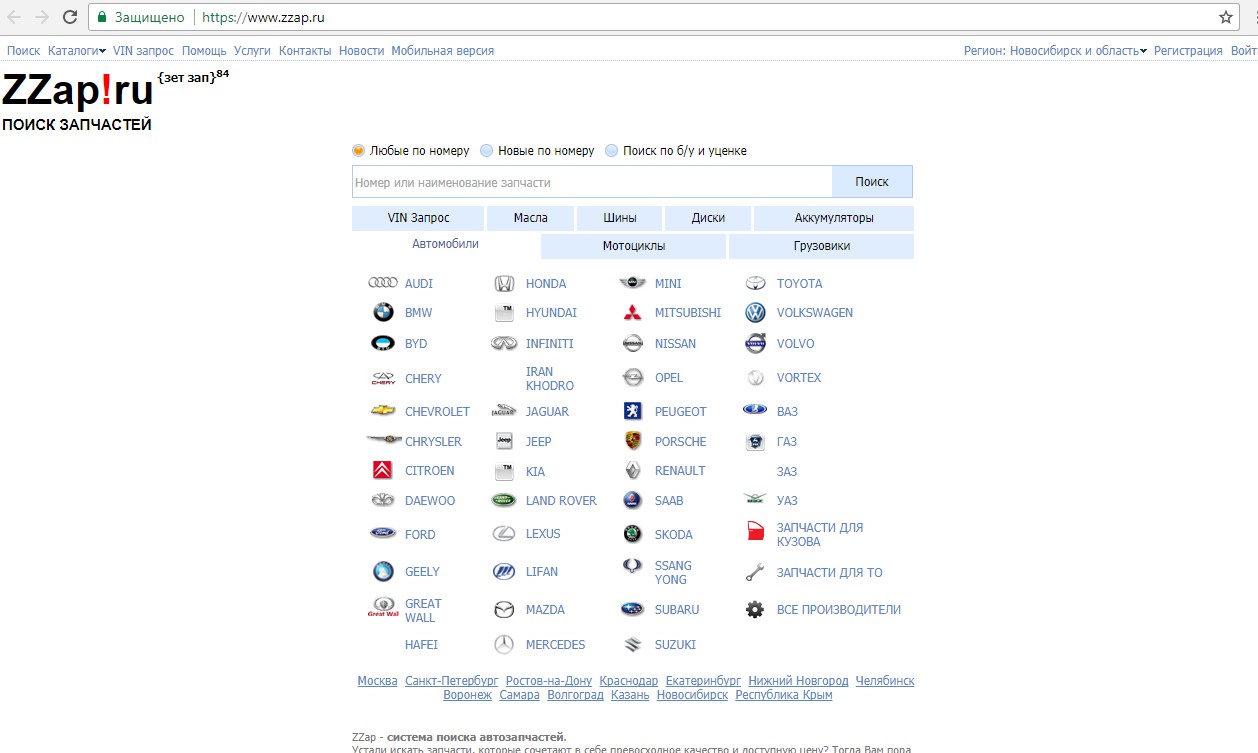This screenshot has height=753, width=1258.
Task: Expand the Каталоги dropdown menu
Action: tap(77, 50)
